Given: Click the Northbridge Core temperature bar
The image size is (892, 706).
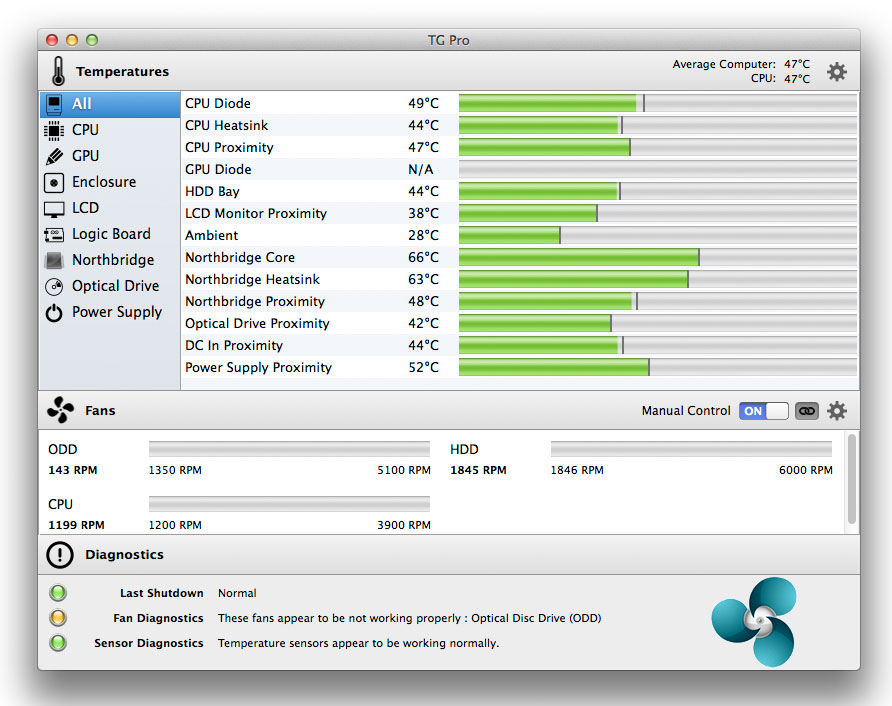Looking at the screenshot, I should coord(658,257).
